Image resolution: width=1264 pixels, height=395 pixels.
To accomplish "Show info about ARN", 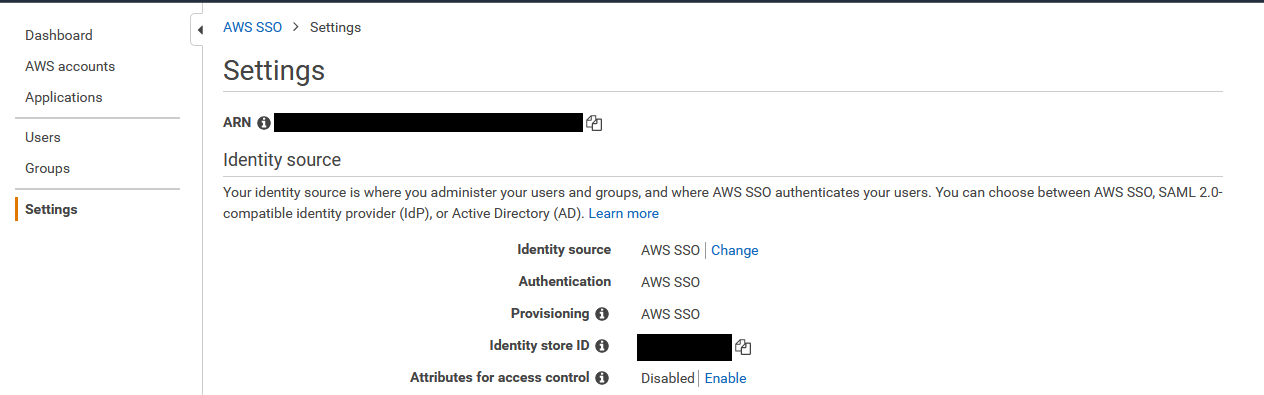I will click(264, 123).
